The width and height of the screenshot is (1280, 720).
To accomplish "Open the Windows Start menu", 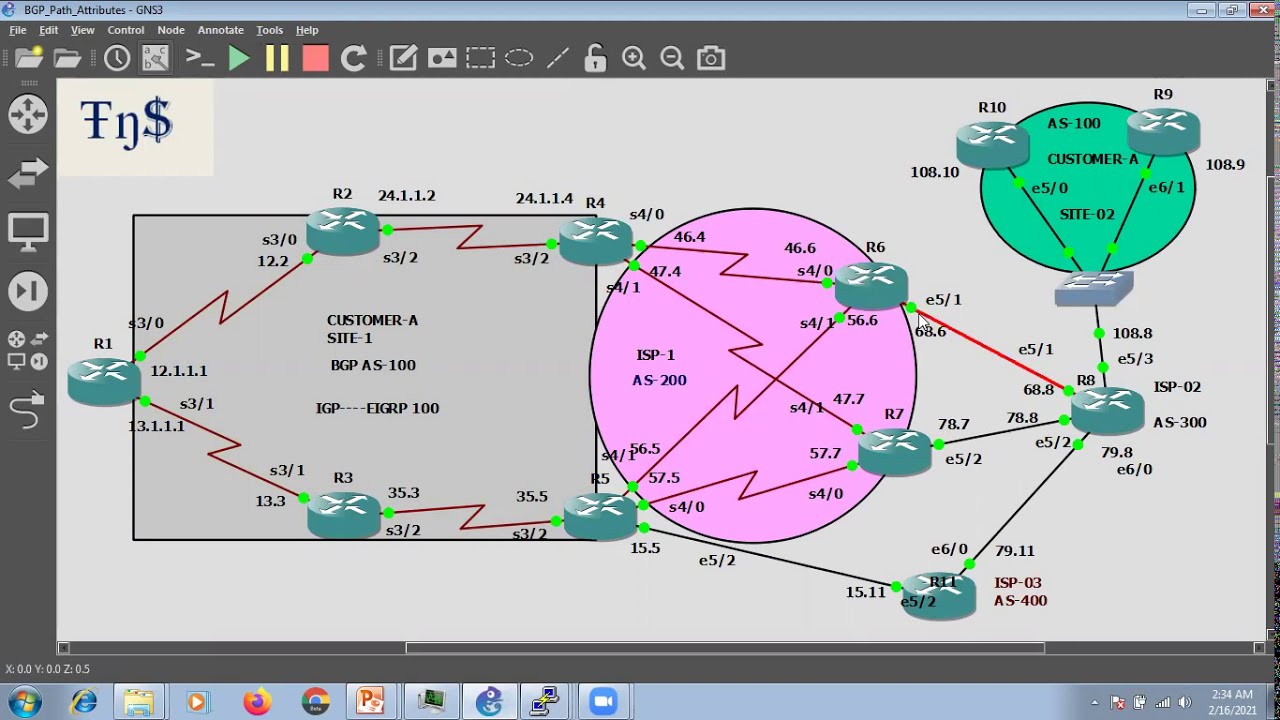I will (24, 702).
